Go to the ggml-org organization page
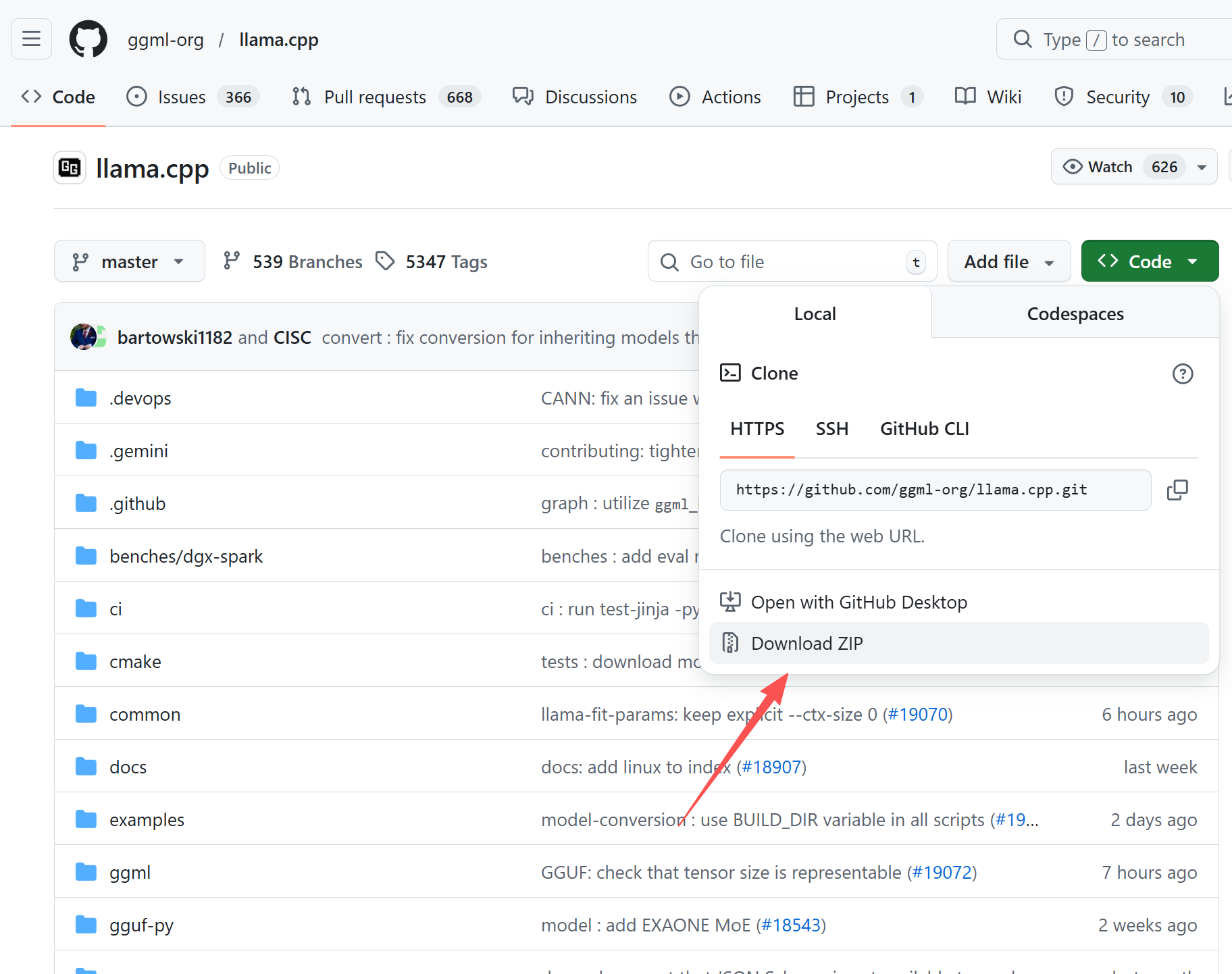Screen dimensions: 1232x974 (165, 40)
